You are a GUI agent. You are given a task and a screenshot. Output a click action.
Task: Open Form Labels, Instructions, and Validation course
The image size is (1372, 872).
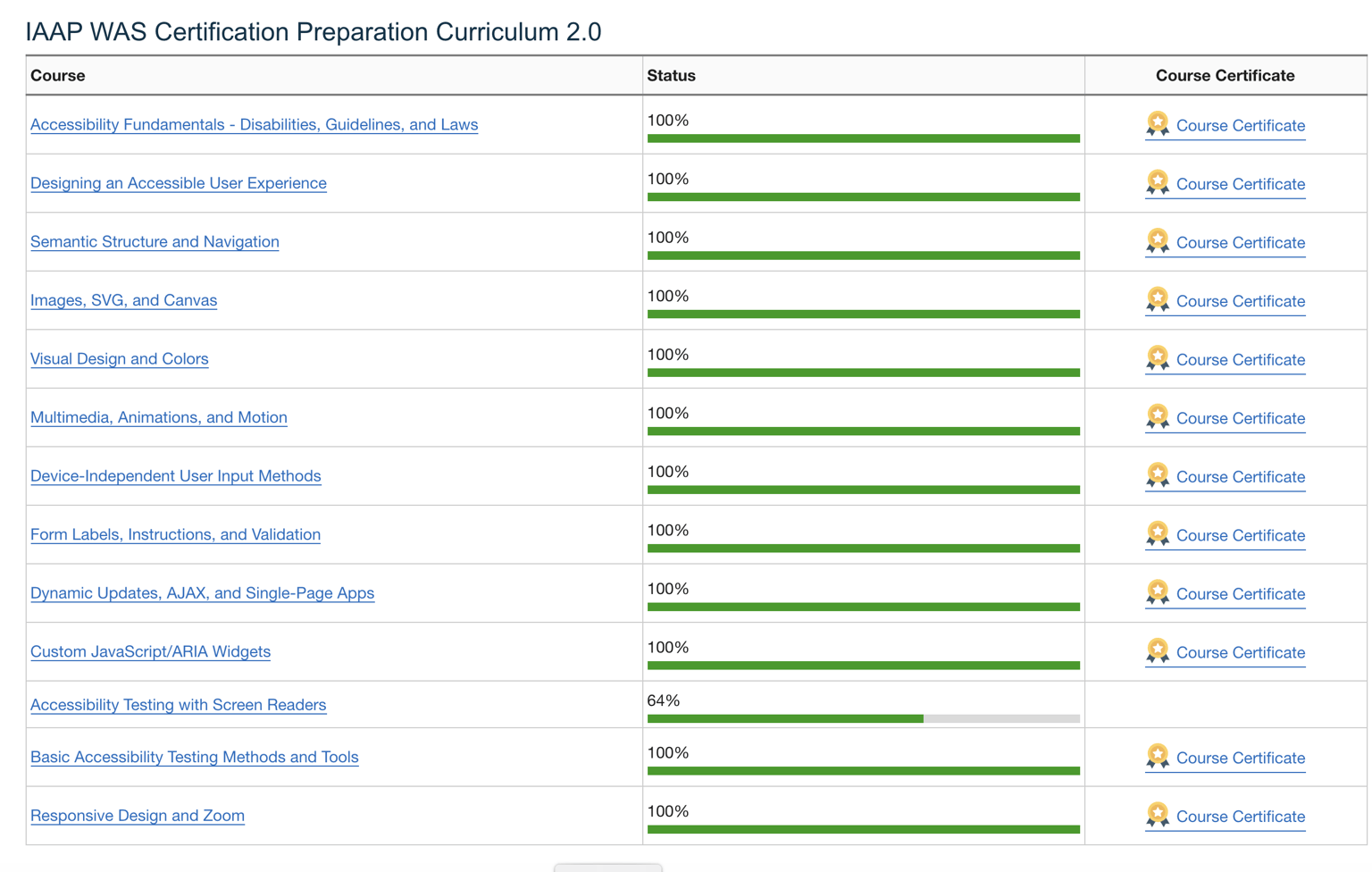tap(175, 534)
